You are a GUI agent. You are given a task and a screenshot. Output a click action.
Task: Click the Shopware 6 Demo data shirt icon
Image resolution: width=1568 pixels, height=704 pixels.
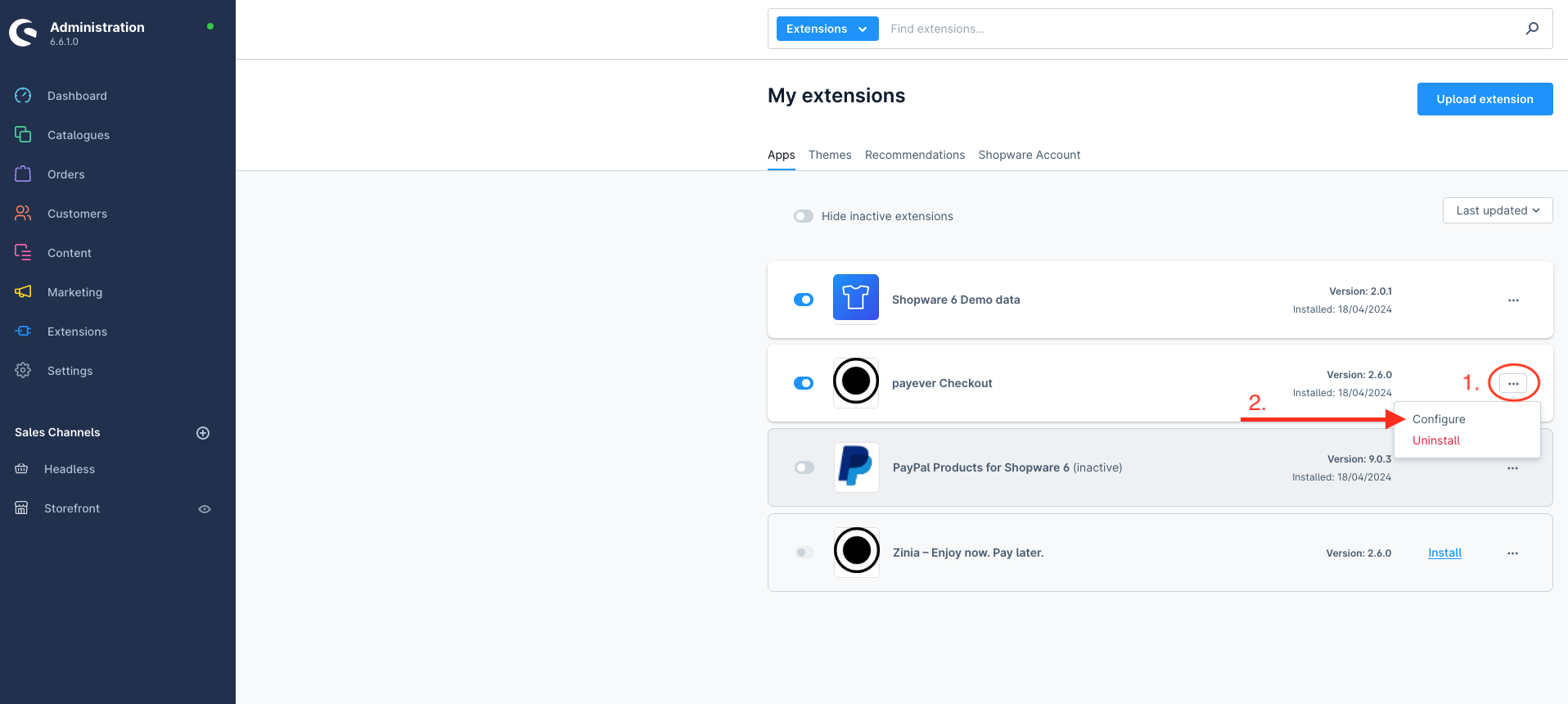856,297
